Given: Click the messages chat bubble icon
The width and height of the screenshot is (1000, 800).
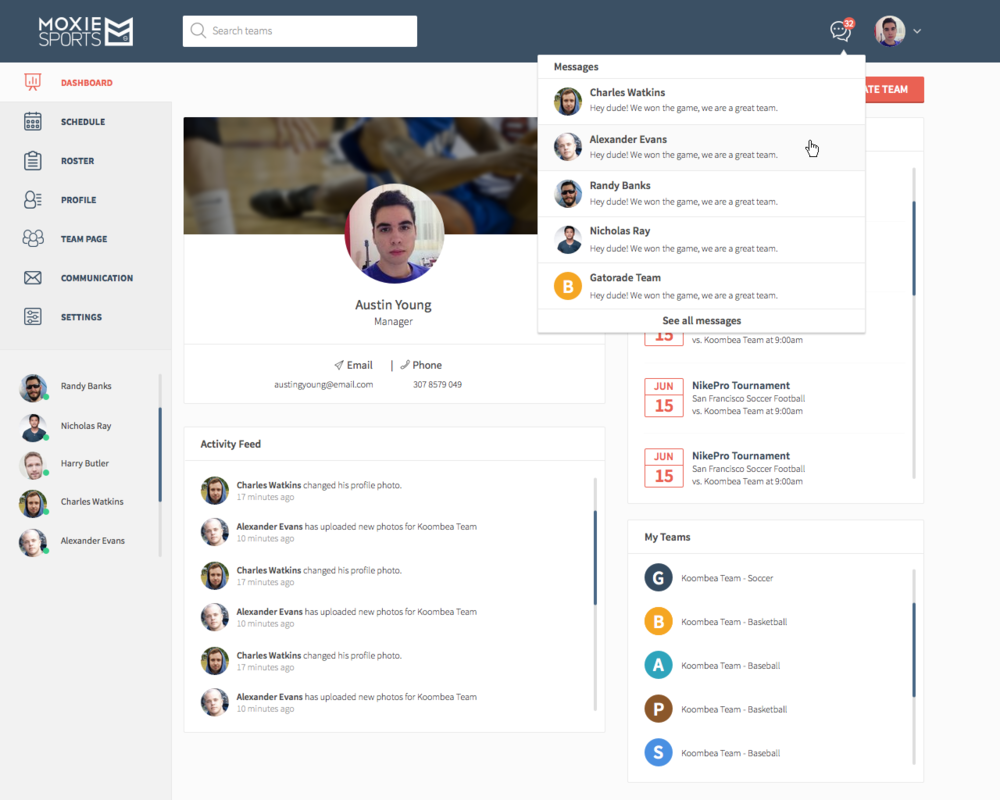Looking at the screenshot, I should (x=840, y=31).
